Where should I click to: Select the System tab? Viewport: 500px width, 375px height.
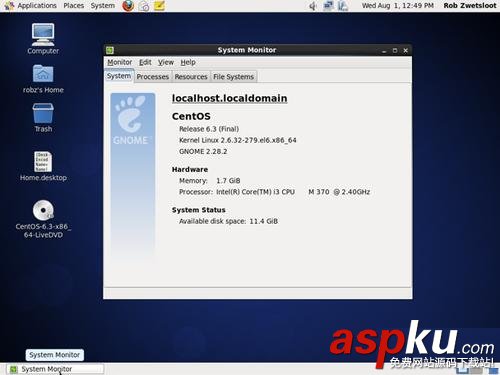119,76
